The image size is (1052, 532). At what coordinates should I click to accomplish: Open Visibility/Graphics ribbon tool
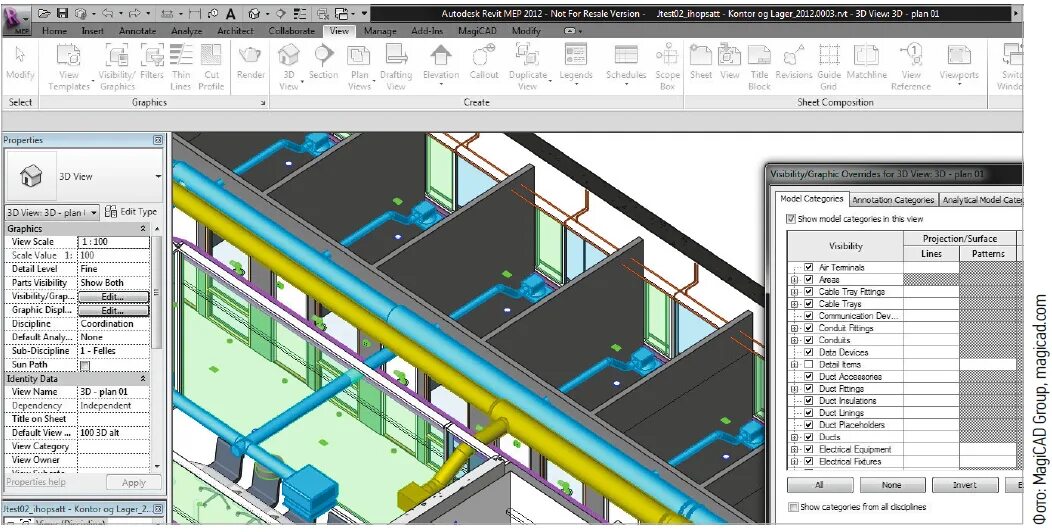click(117, 67)
